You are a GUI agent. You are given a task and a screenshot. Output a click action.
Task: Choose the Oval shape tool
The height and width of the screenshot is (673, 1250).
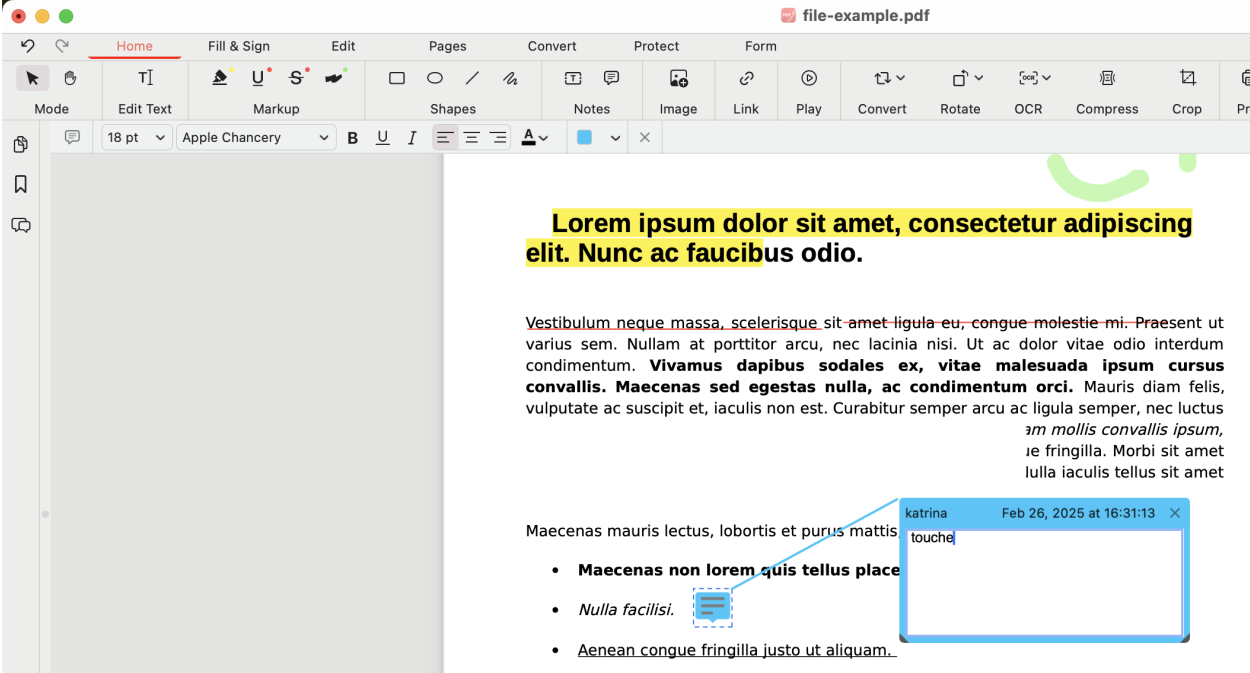click(435, 78)
